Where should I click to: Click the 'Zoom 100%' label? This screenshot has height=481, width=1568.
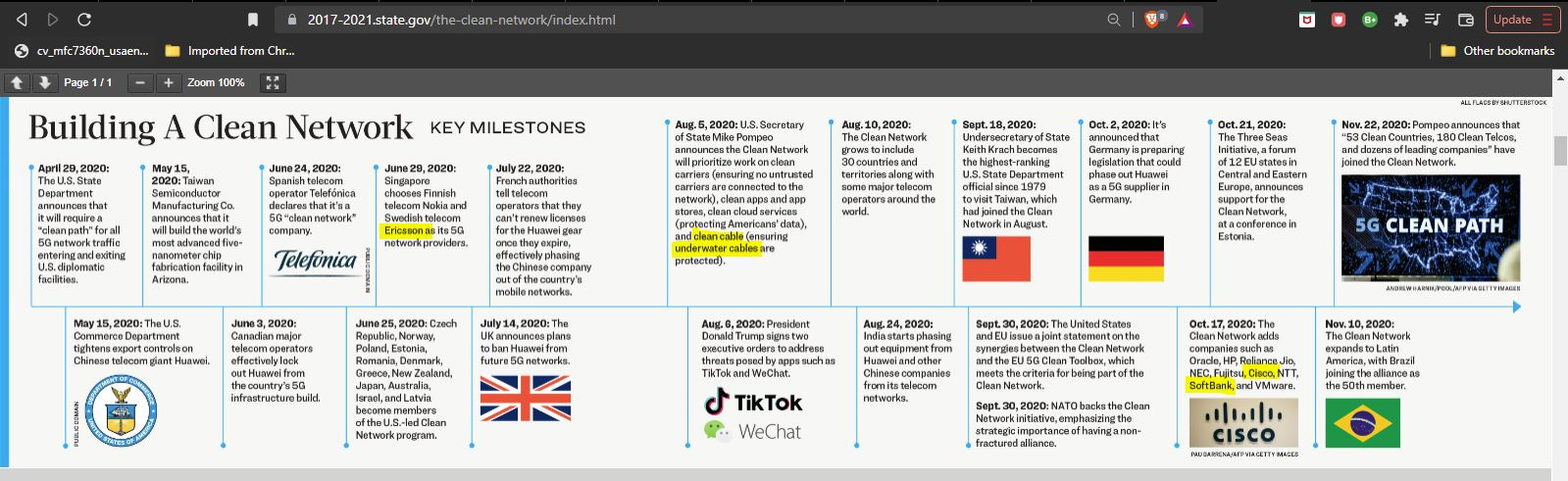pyautogui.click(x=216, y=83)
